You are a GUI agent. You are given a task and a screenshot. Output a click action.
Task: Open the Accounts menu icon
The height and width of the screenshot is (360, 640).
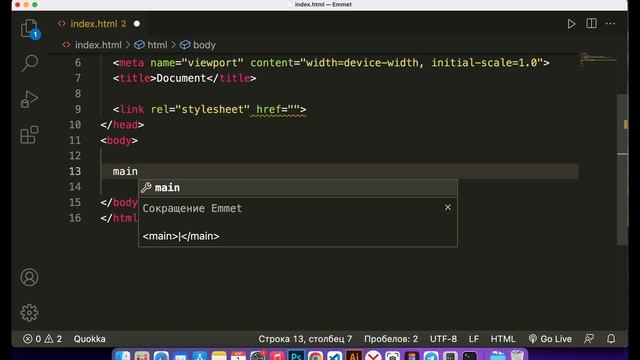coord(29,277)
